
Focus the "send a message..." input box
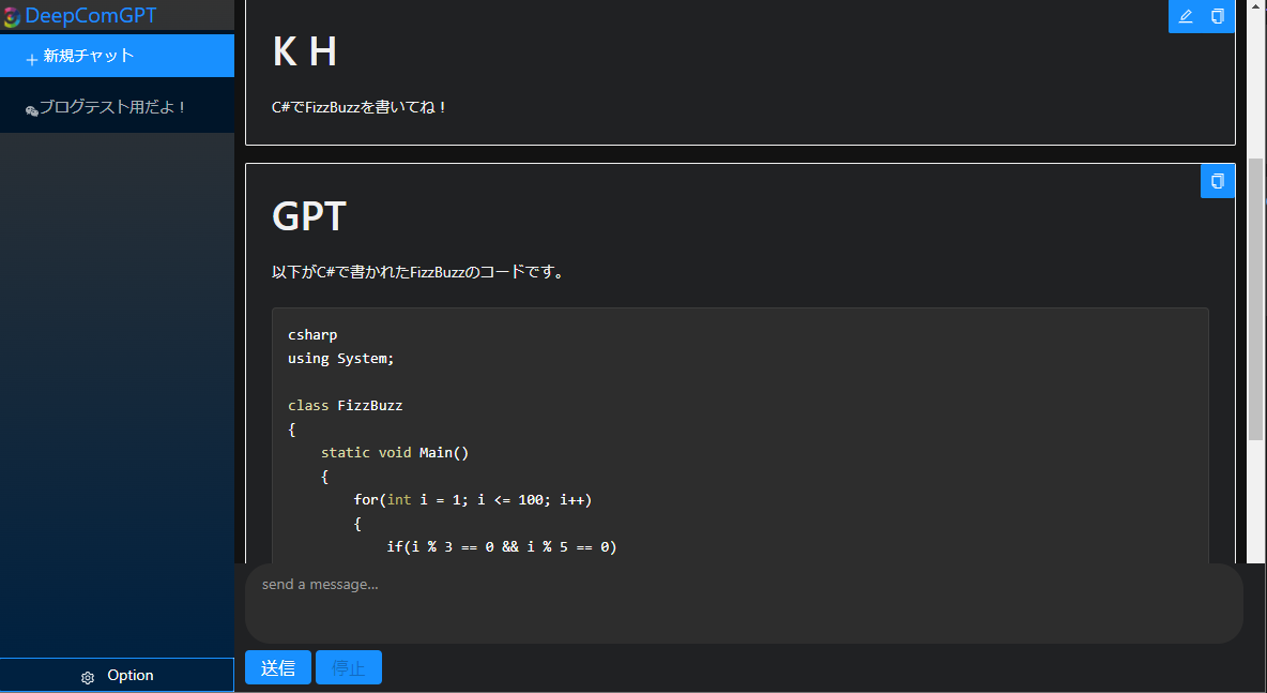click(x=743, y=603)
